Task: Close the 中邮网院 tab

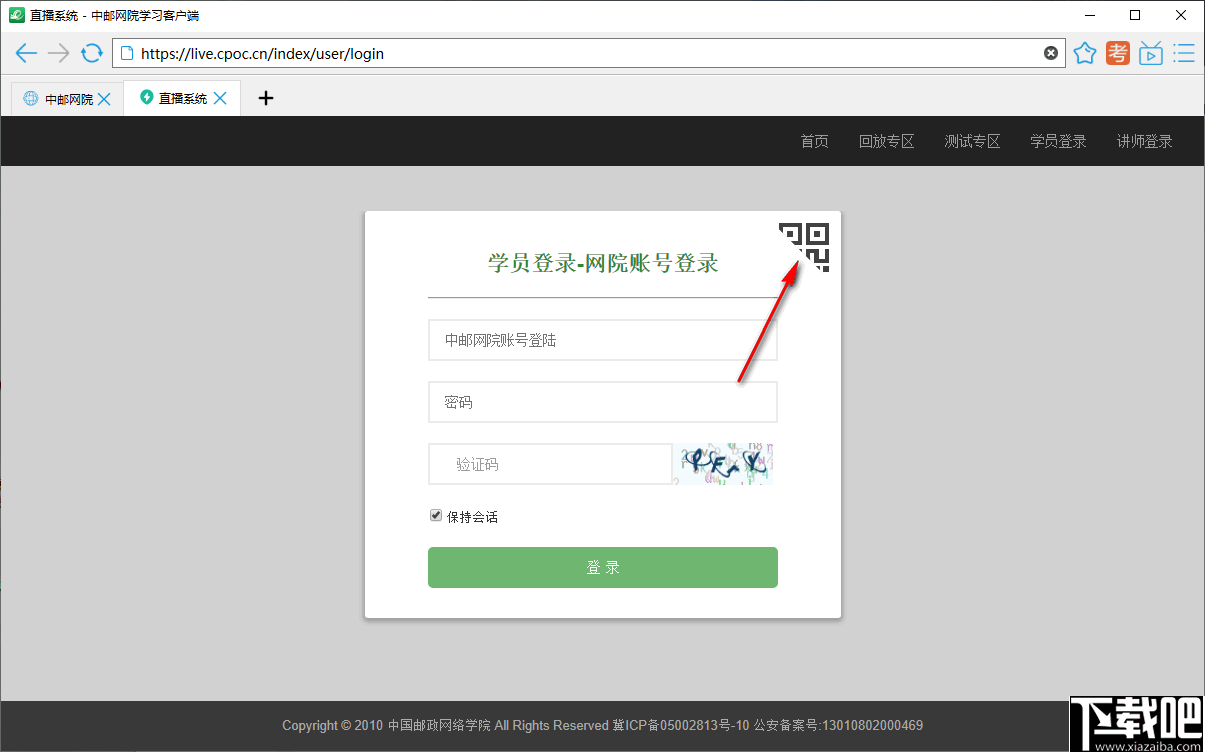Action: click(105, 97)
